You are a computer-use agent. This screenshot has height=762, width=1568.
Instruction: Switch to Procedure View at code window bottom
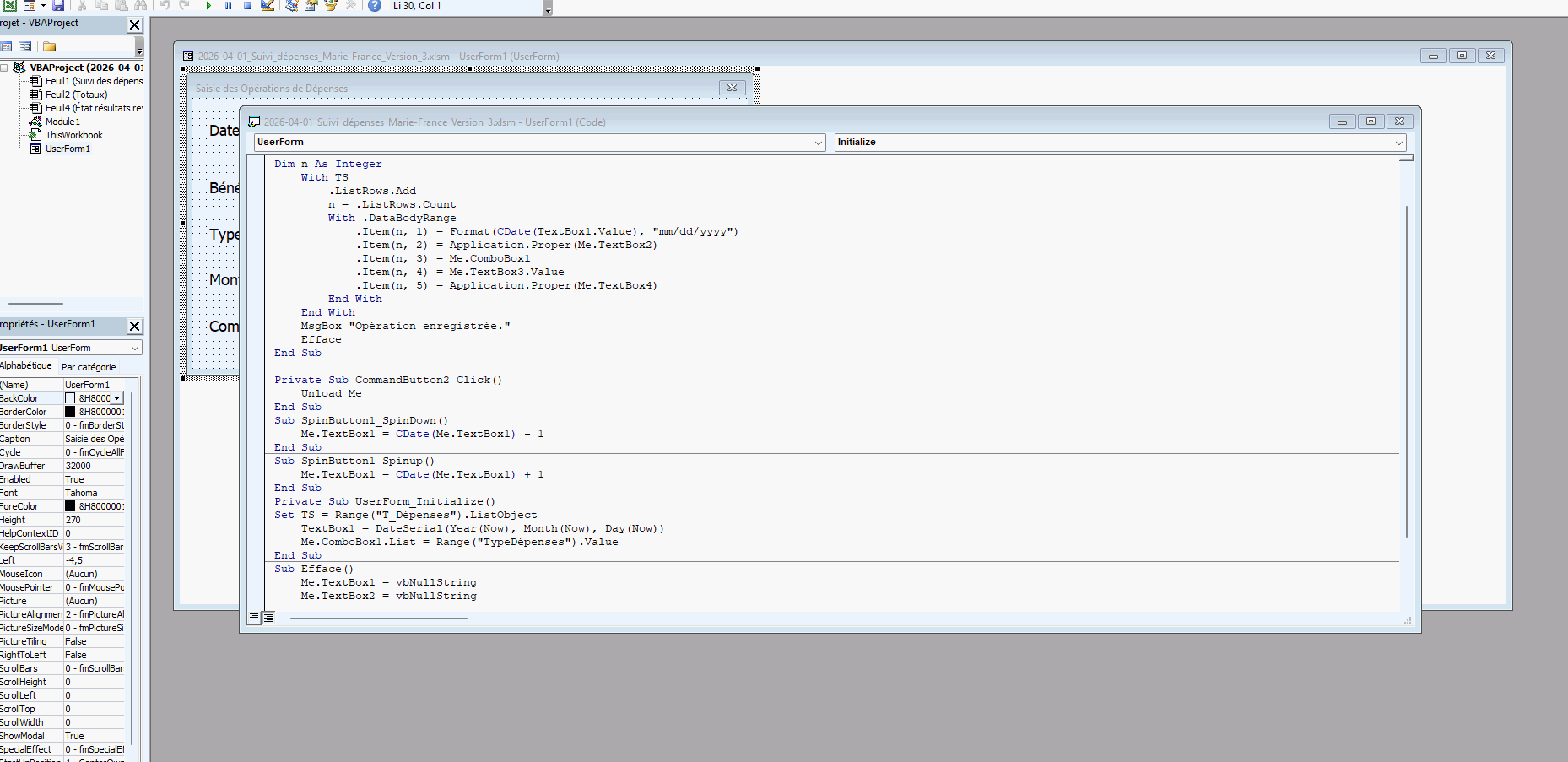(x=254, y=618)
